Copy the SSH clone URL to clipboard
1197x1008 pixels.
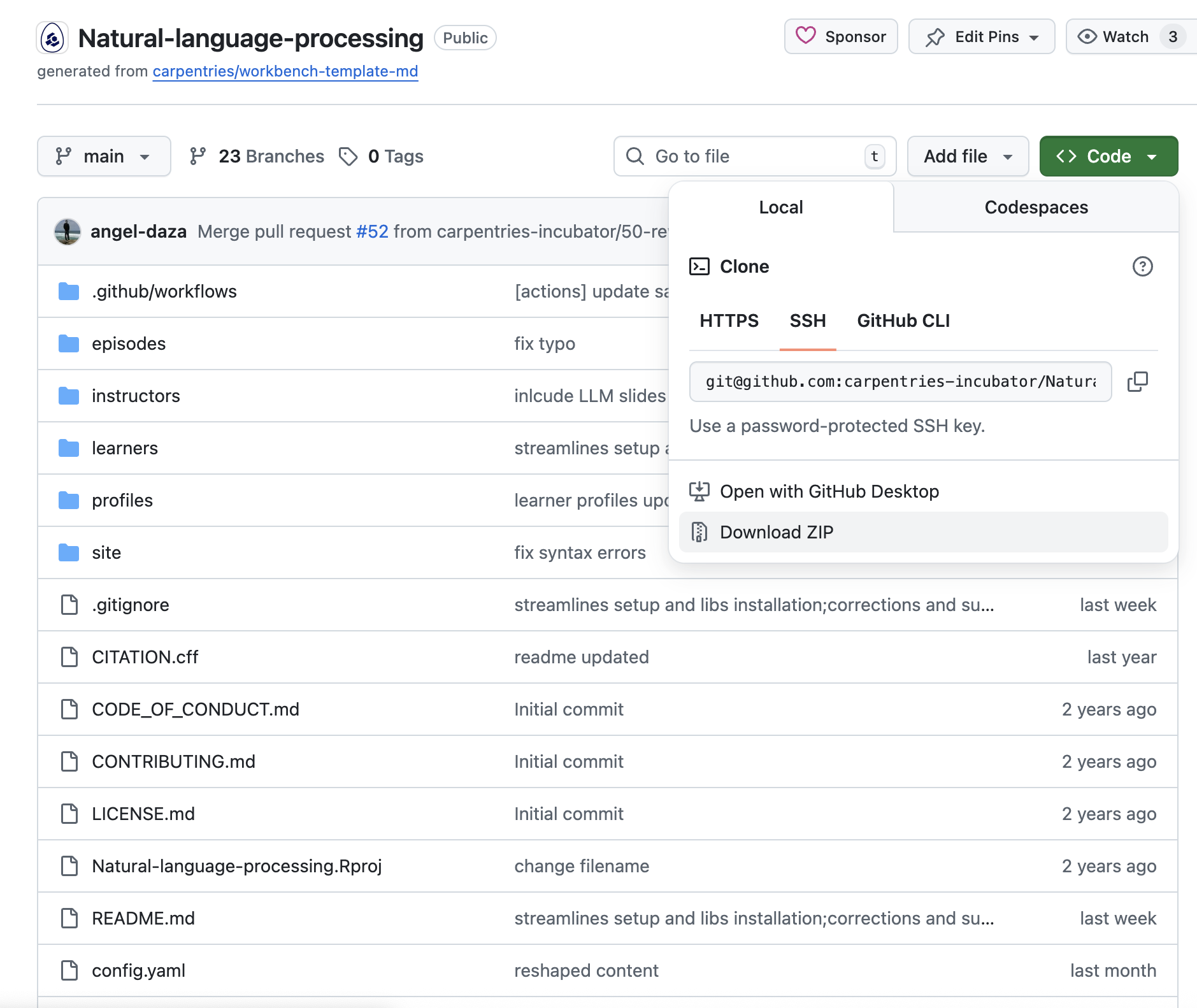[x=1137, y=382]
